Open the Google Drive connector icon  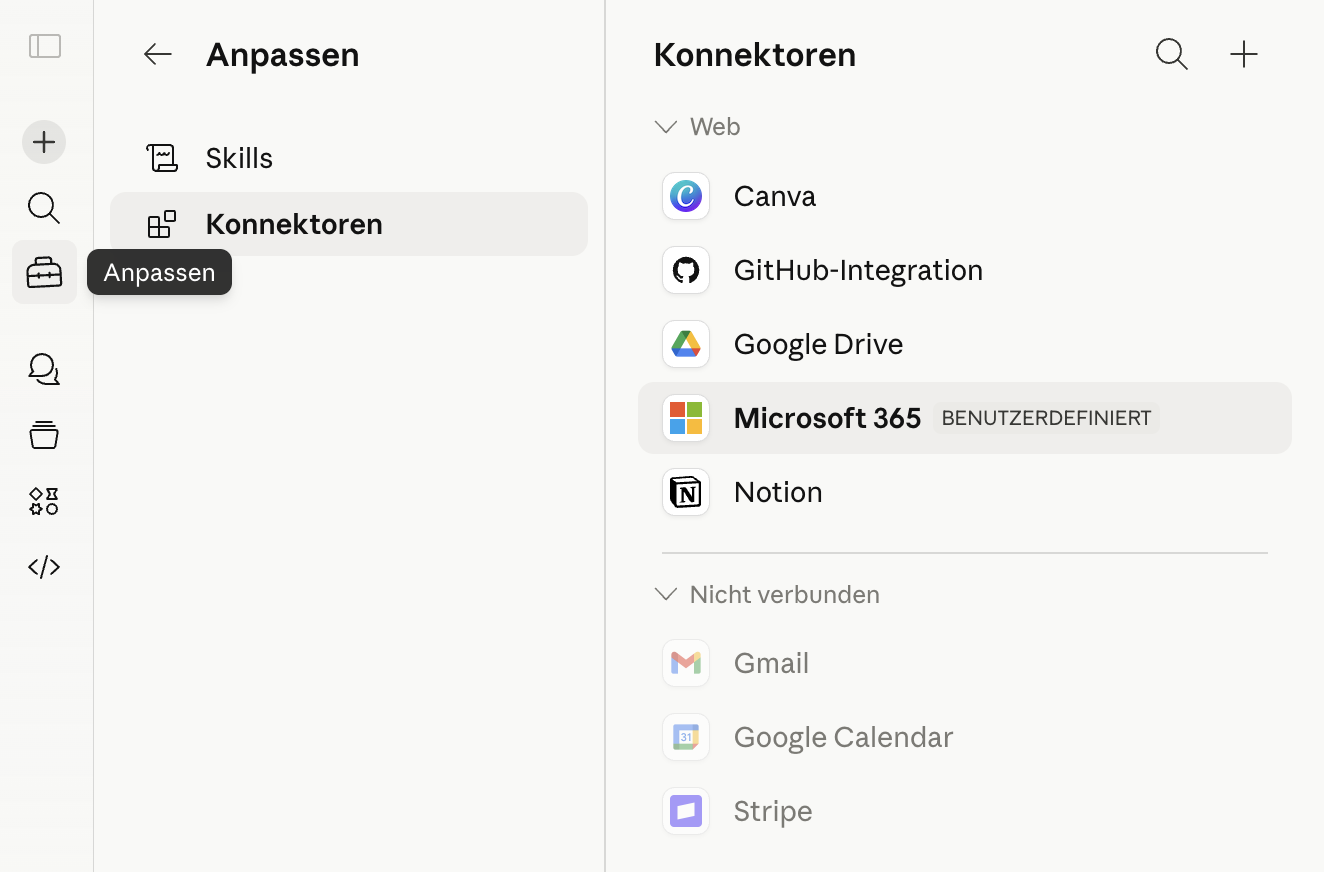pyautogui.click(x=686, y=344)
